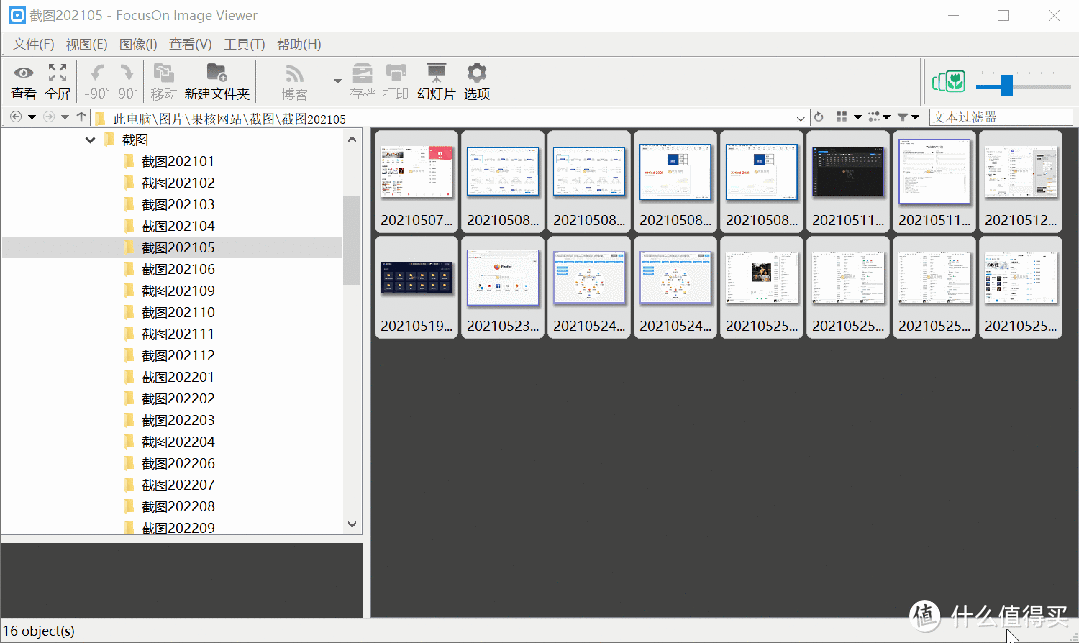Select the 截图202208 folder

tap(178, 507)
